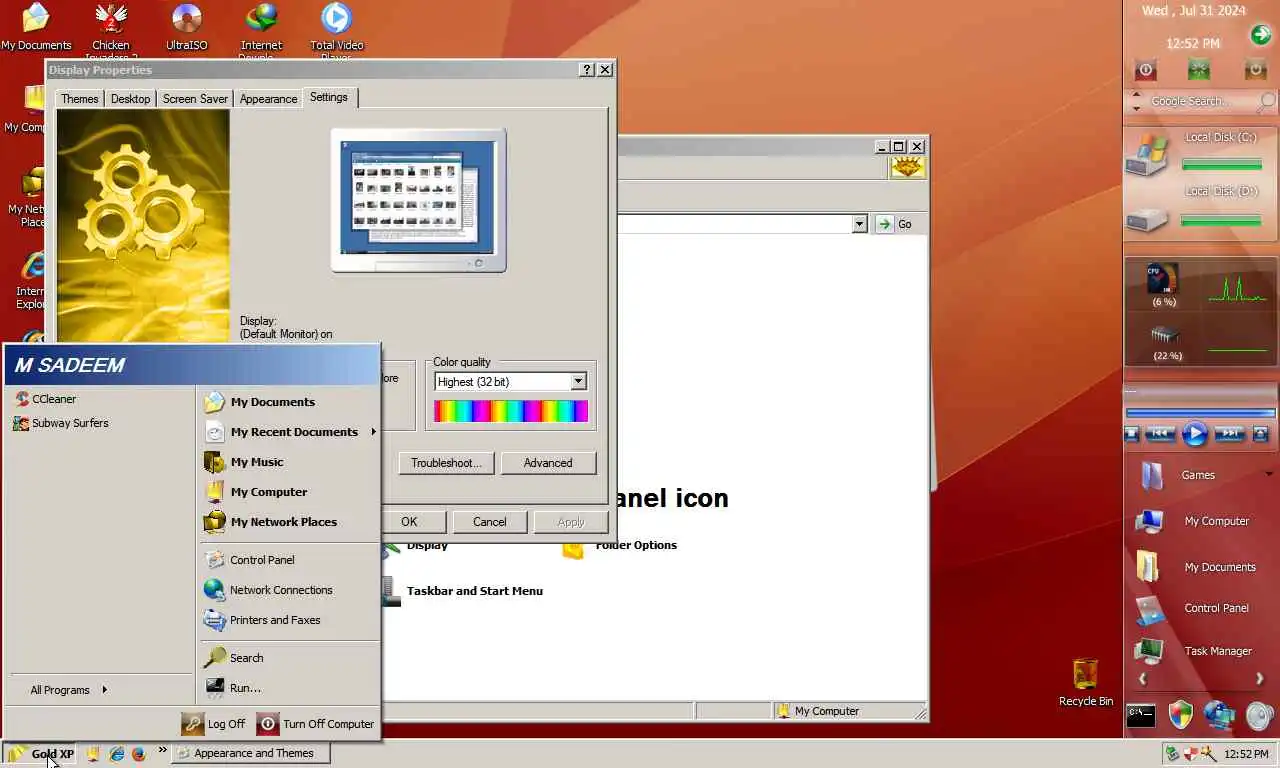1280x768 pixels.
Task: Click the rainbow color quality spectrum bar
Action: click(x=511, y=411)
